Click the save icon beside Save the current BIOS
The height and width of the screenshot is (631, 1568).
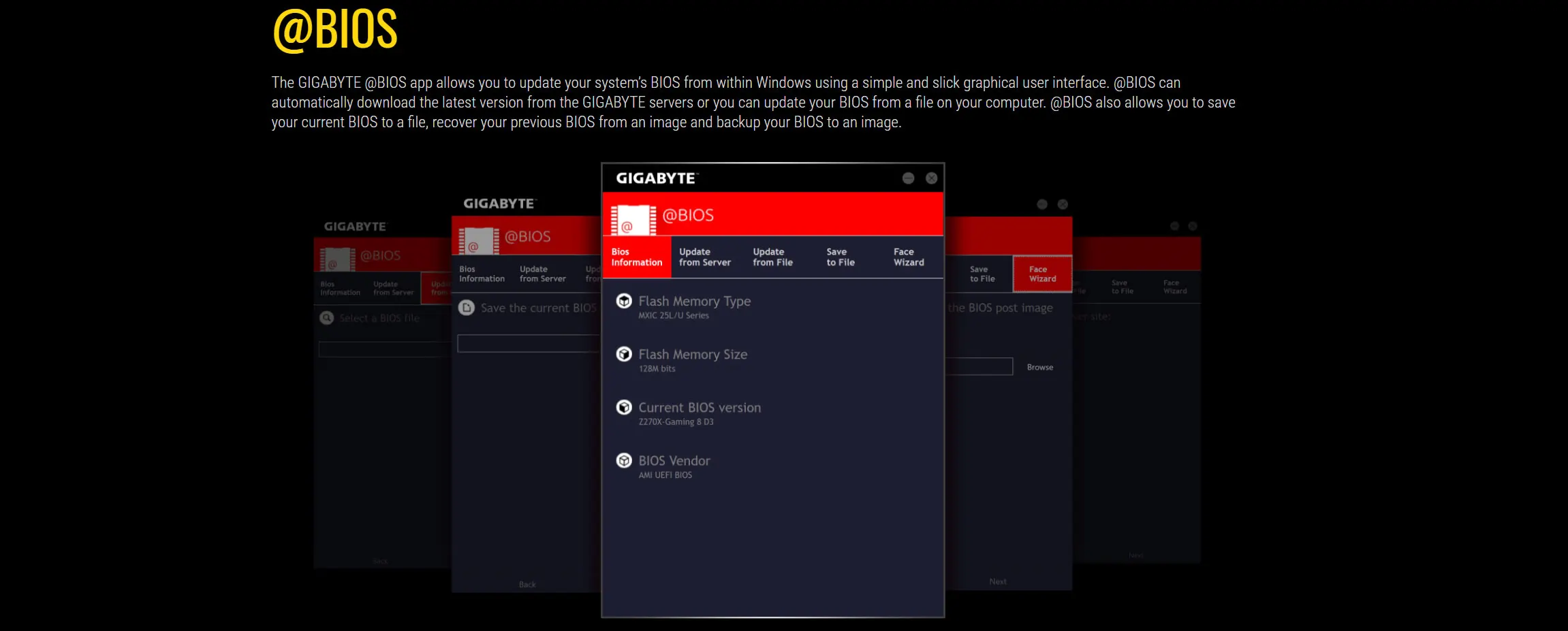pos(467,308)
